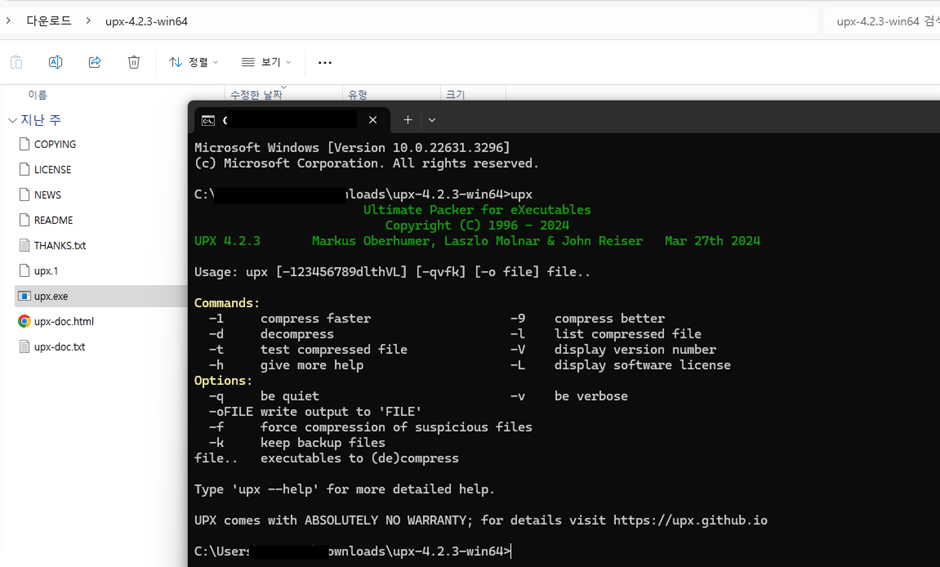Click the LICENSE file icon
This screenshot has height=567, width=940.
click(x=24, y=169)
